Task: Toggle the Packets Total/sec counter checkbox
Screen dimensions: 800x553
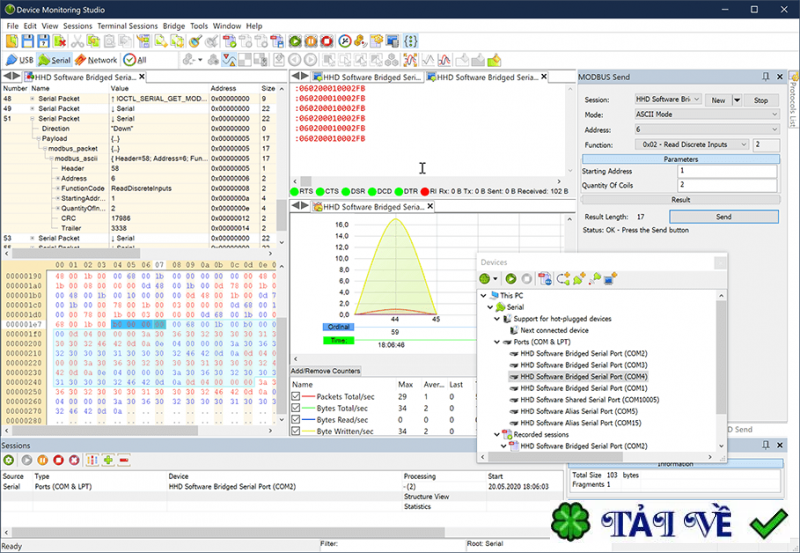Action: tap(296, 397)
